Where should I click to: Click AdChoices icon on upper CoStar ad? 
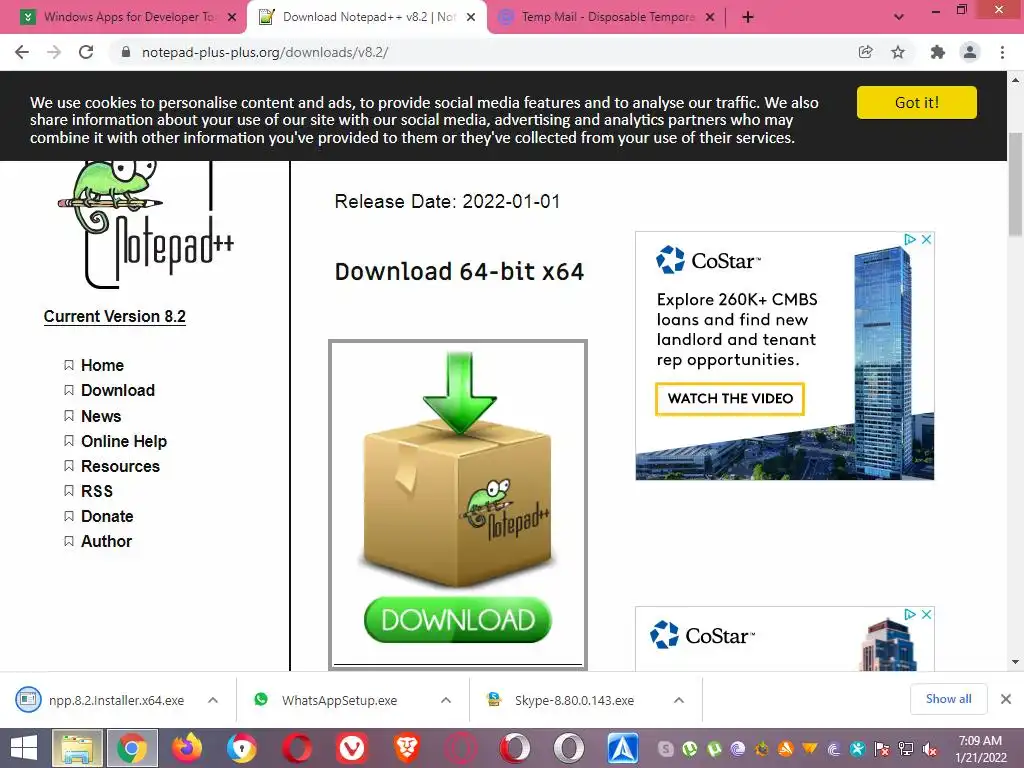coord(909,240)
